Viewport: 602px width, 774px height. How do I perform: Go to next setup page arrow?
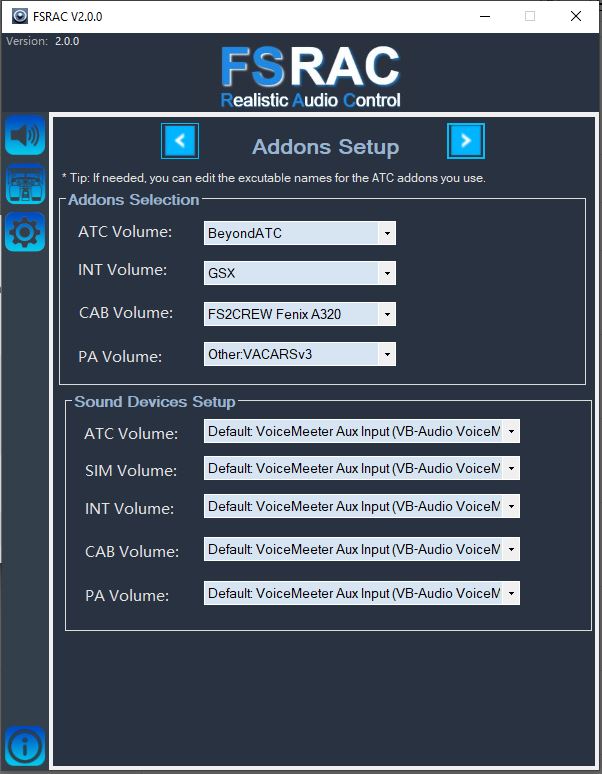[466, 141]
